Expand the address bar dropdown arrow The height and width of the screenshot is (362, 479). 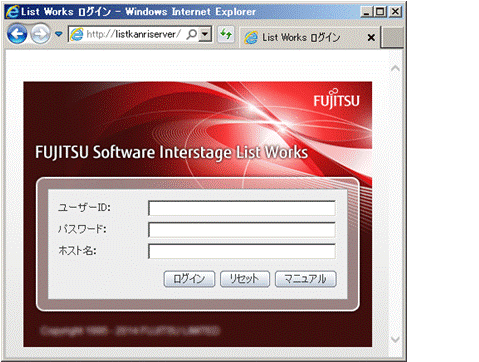click(205, 34)
